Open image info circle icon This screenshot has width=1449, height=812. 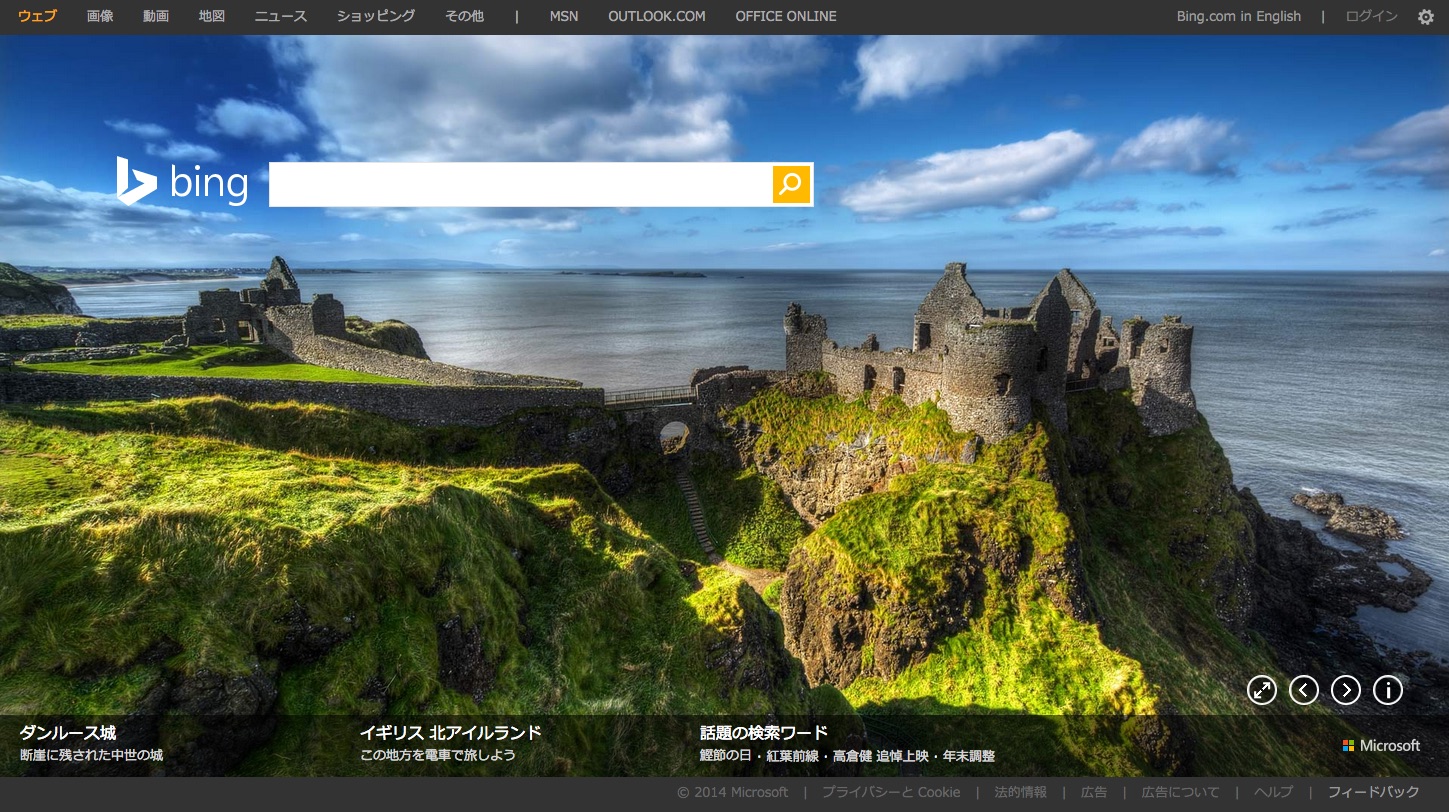click(1388, 690)
